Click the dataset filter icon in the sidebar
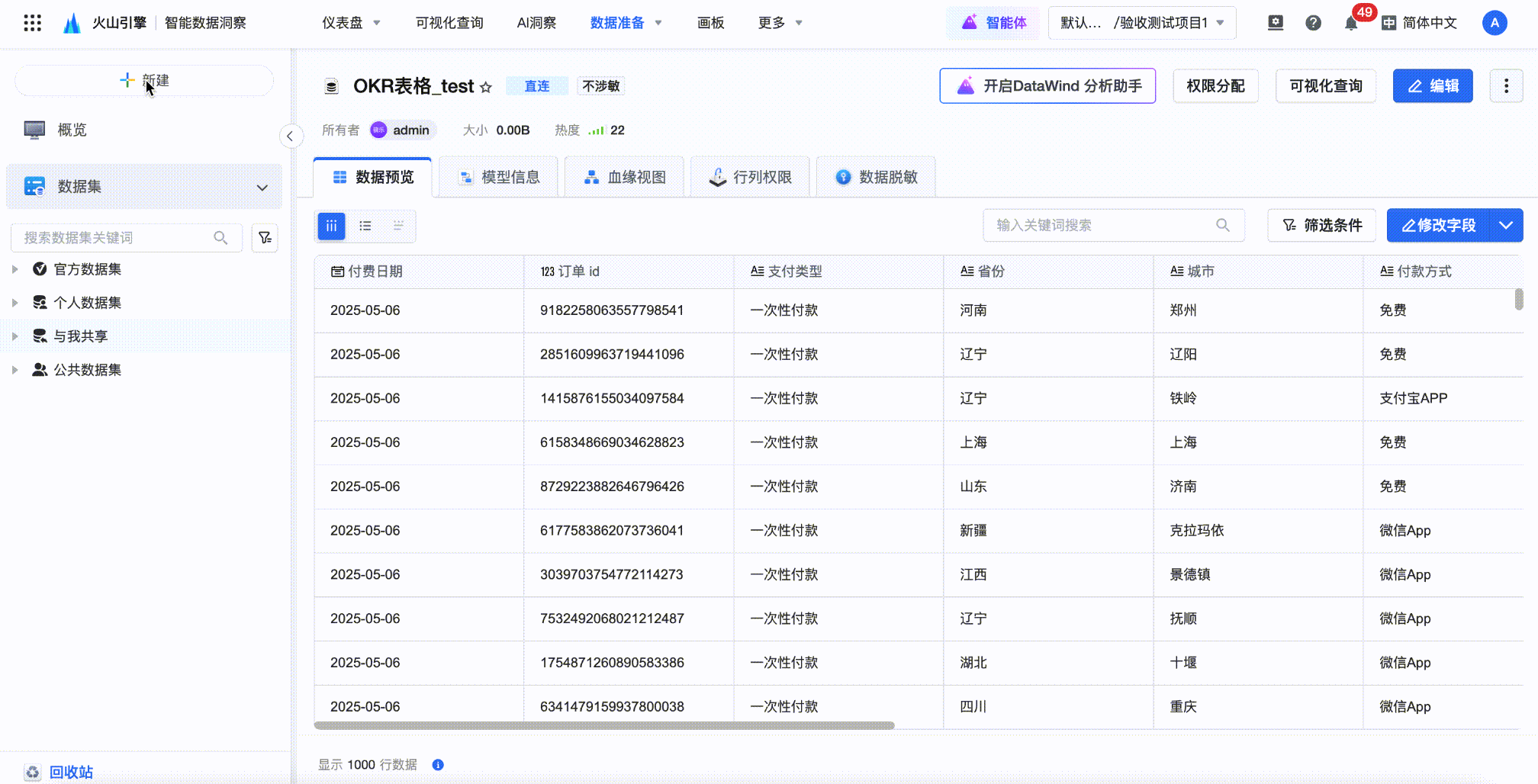1538x784 pixels. (265, 238)
